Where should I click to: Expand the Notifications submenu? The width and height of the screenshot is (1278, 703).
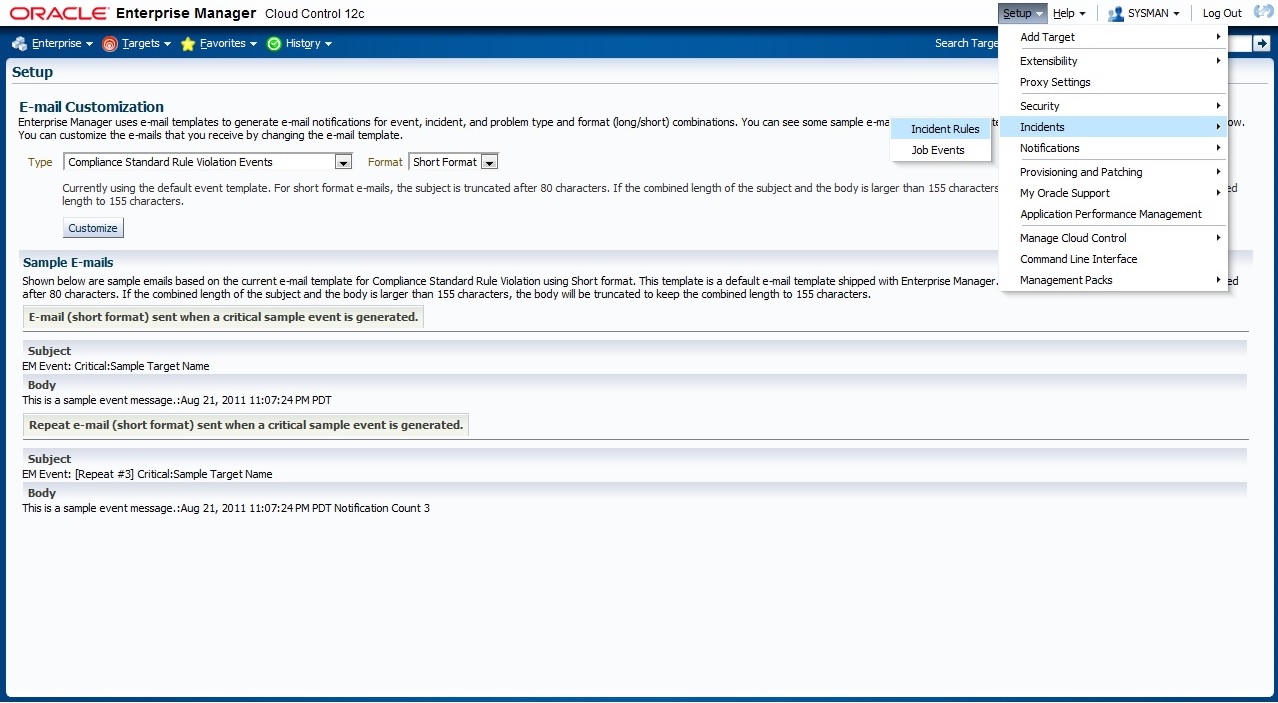point(1049,148)
